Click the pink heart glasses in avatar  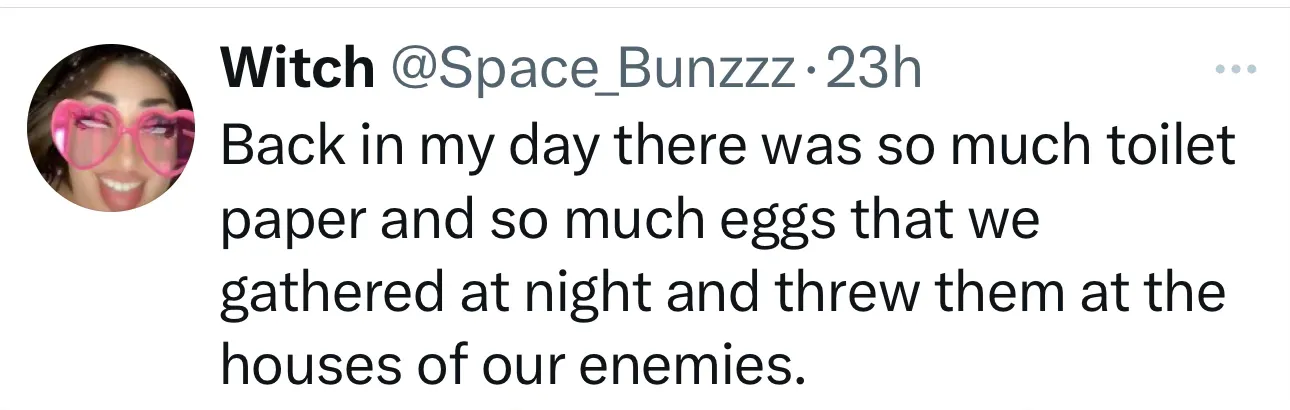tap(110, 130)
